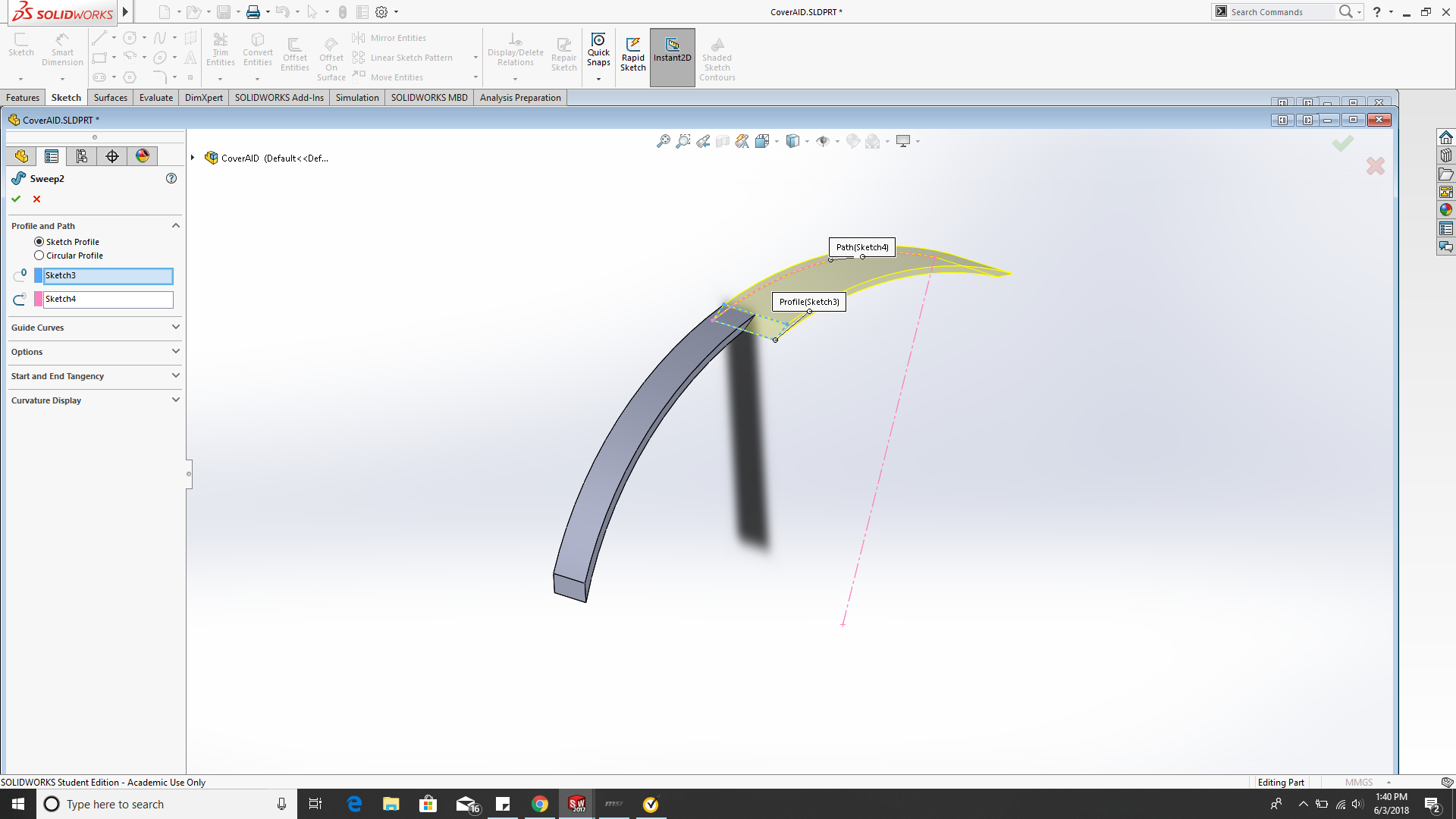The image size is (1456, 819).
Task: Expand the Curvature Display section
Action: 176,400
